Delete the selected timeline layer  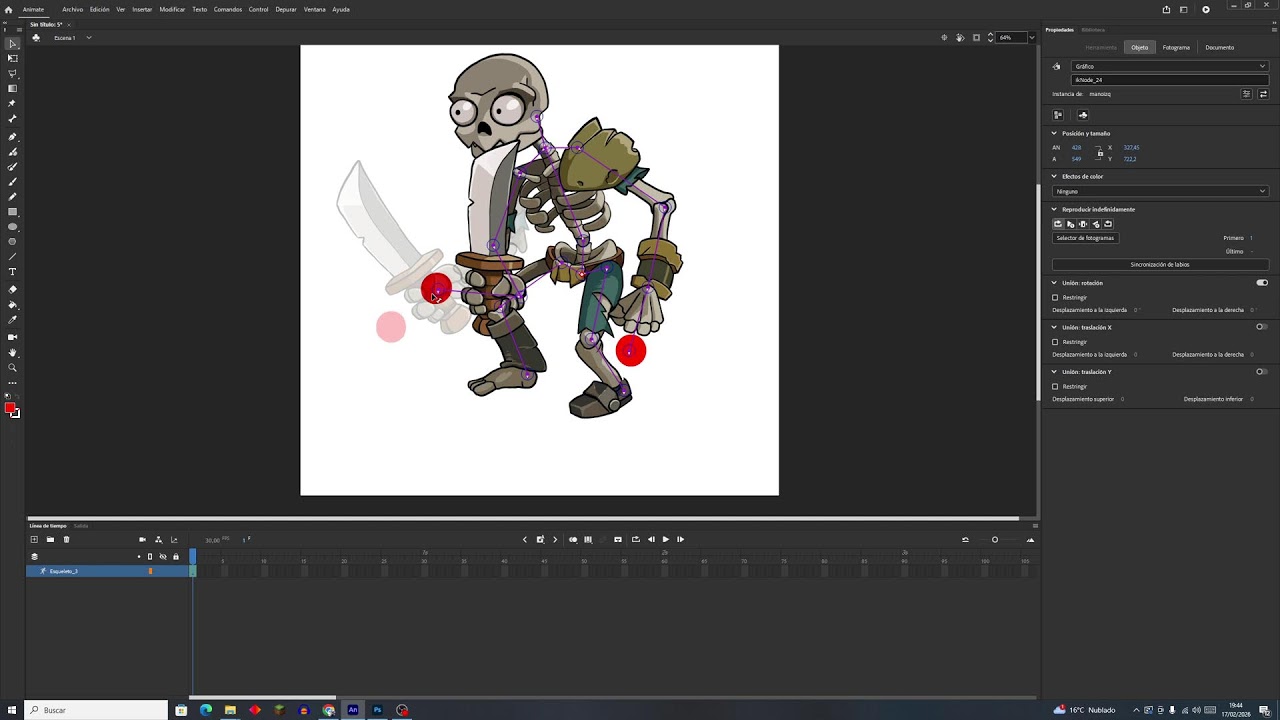[x=66, y=540]
